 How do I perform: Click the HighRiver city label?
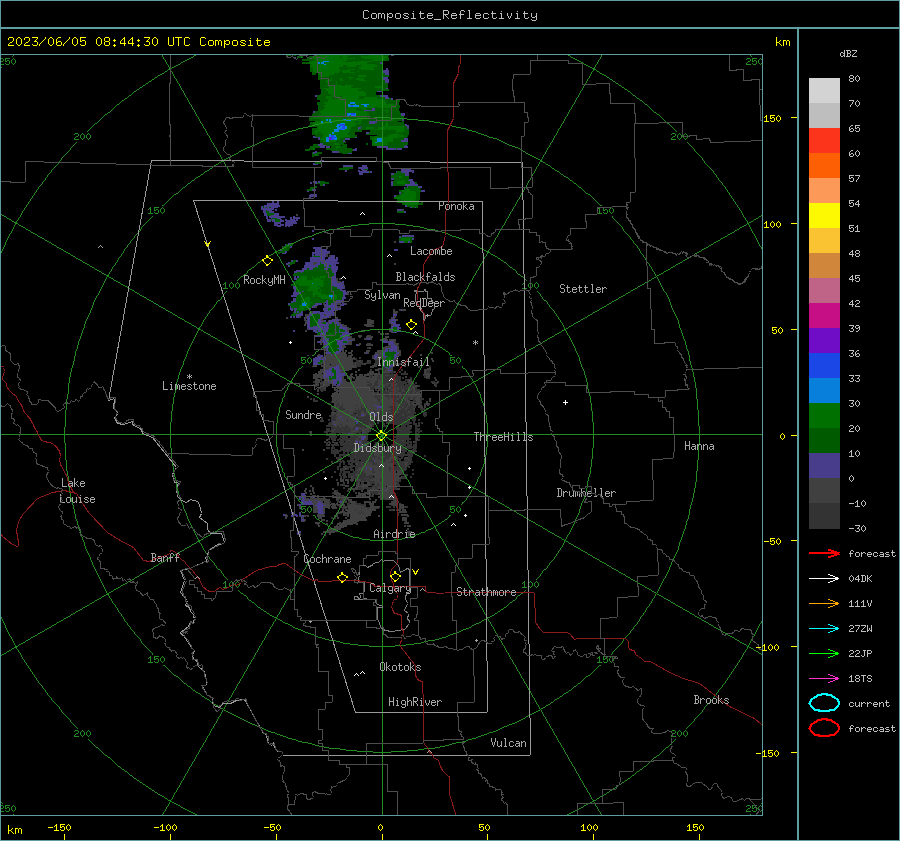pyautogui.click(x=415, y=702)
